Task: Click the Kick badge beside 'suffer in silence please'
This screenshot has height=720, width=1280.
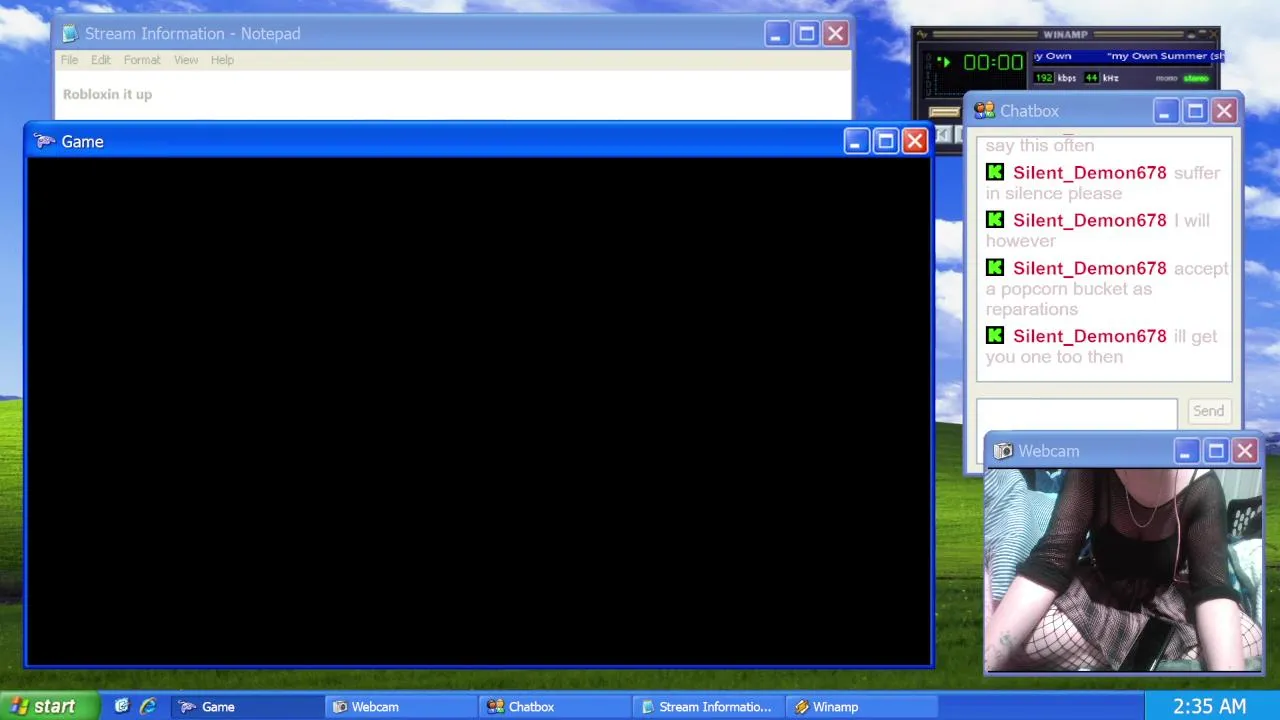Action: (x=995, y=172)
